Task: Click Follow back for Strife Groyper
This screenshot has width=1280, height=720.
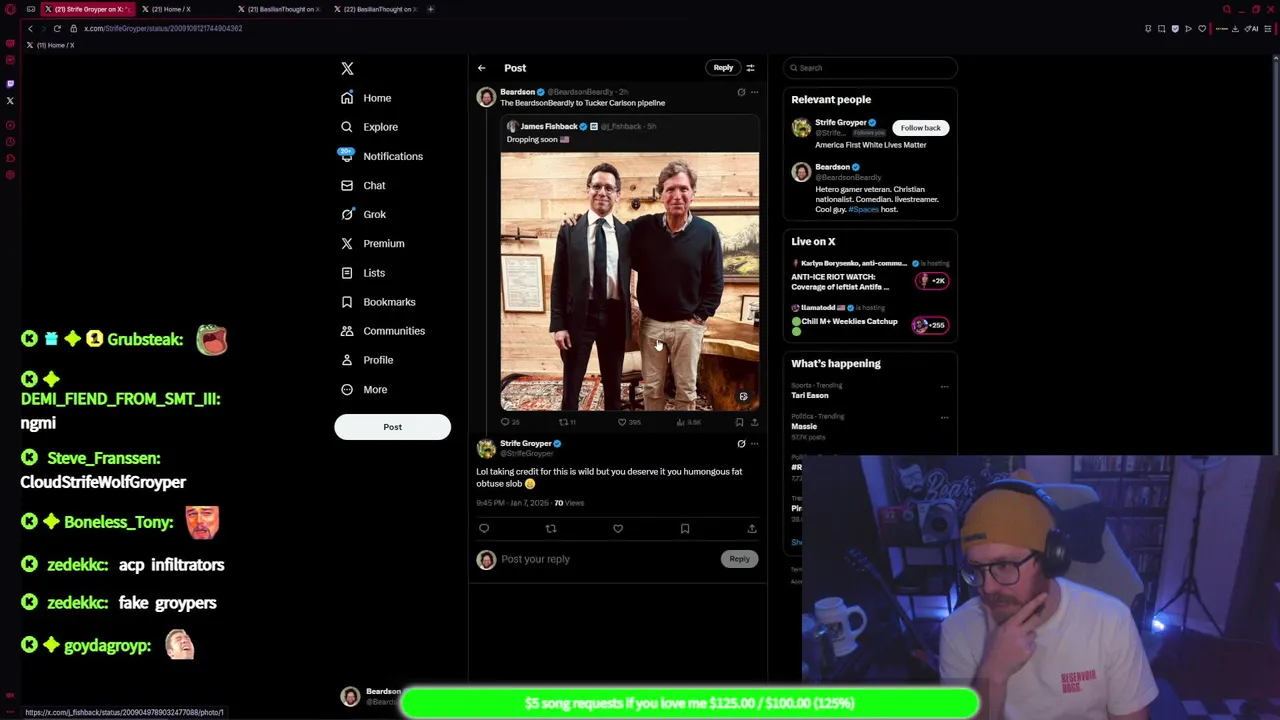Action: coord(920,128)
